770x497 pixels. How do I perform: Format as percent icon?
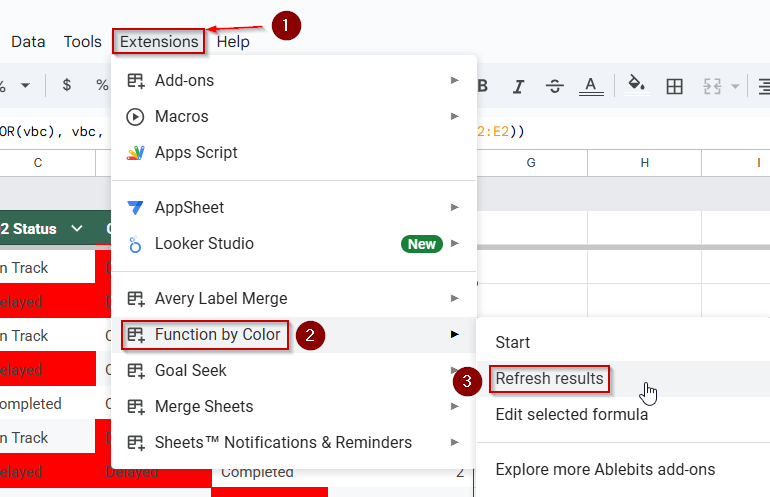(102, 85)
